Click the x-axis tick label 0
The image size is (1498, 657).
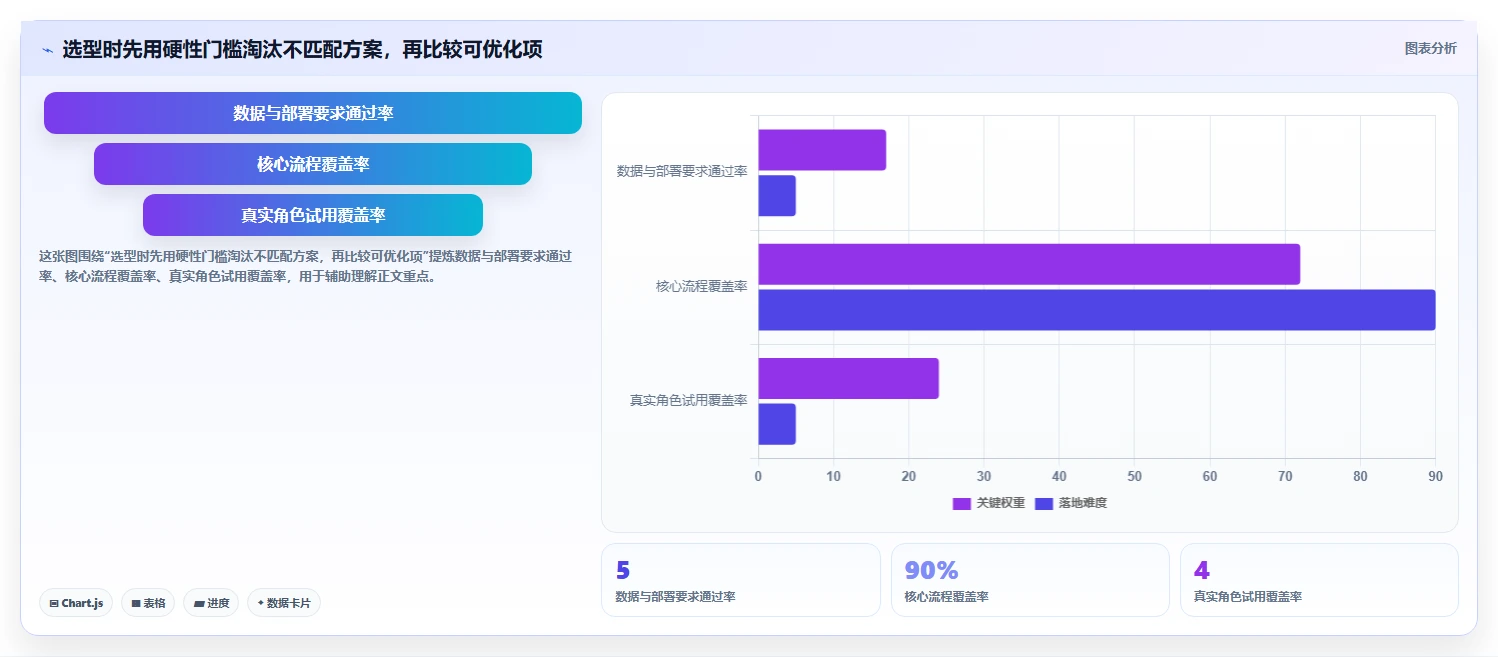coord(758,477)
